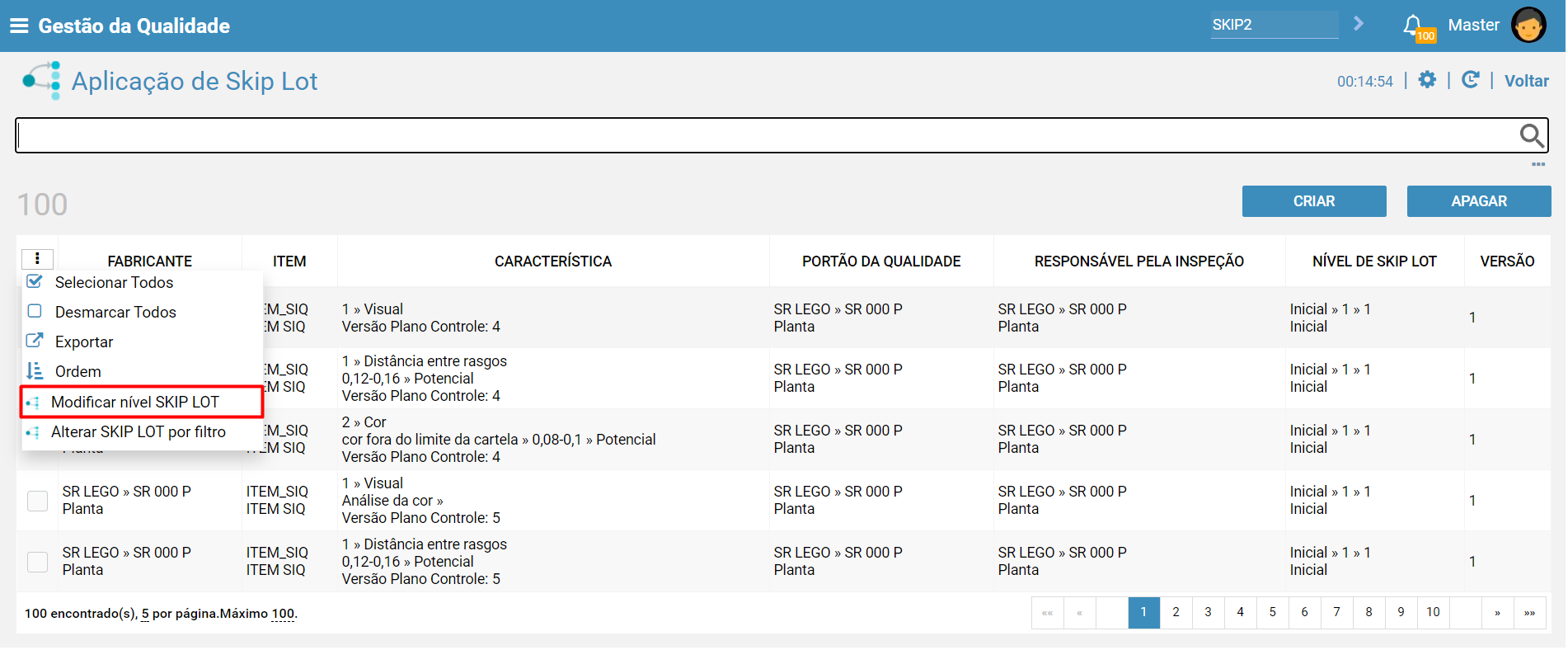Open the hamburger navigation menu
1568x650 pixels.
pyautogui.click(x=19, y=26)
